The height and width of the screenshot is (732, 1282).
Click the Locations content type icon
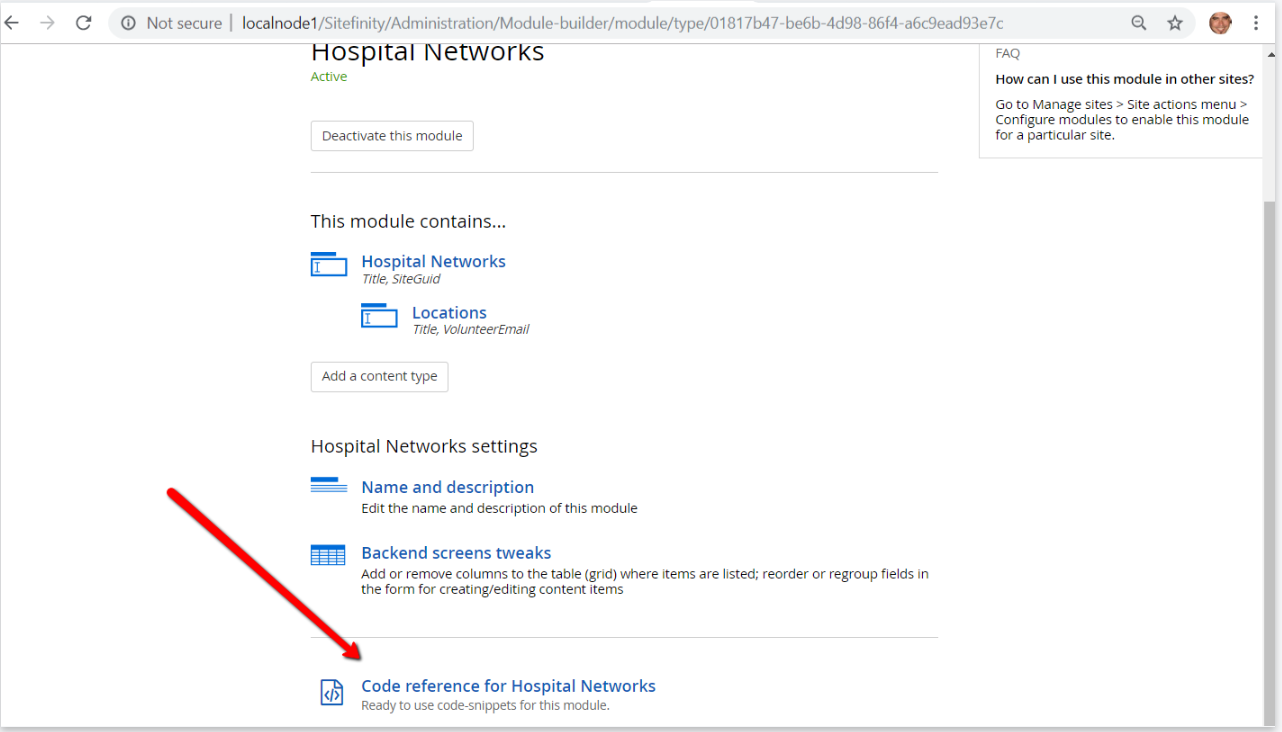(379, 315)
